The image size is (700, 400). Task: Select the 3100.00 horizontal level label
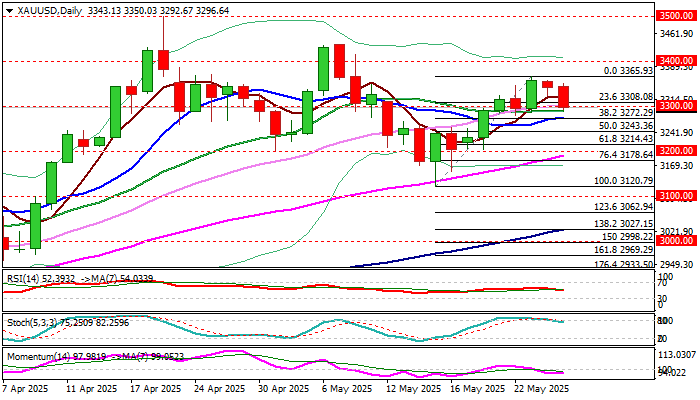(x=676, y=196)
